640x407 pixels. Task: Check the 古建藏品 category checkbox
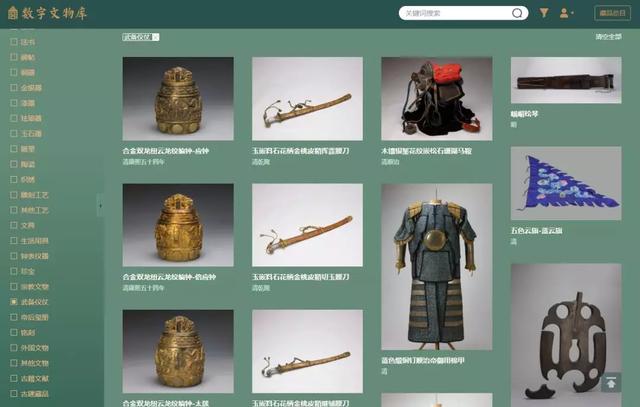coord(14,394)
